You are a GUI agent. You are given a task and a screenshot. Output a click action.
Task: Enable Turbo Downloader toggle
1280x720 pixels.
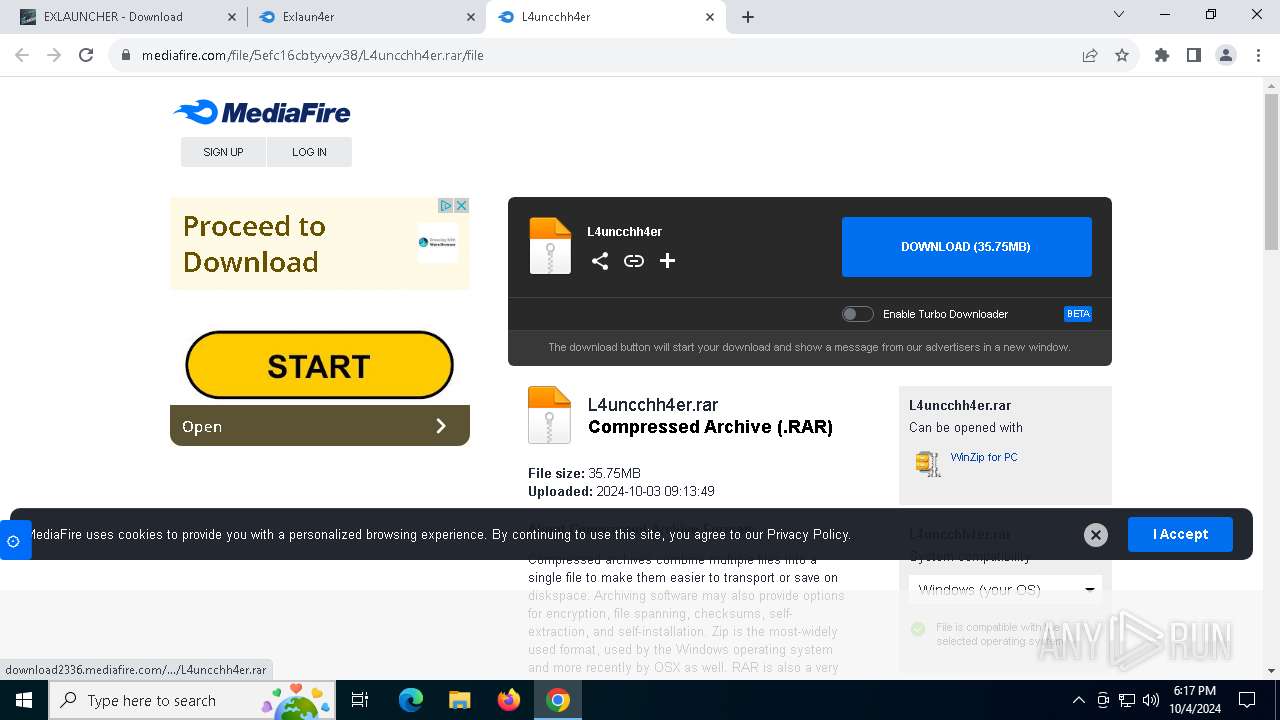point(857,314)
